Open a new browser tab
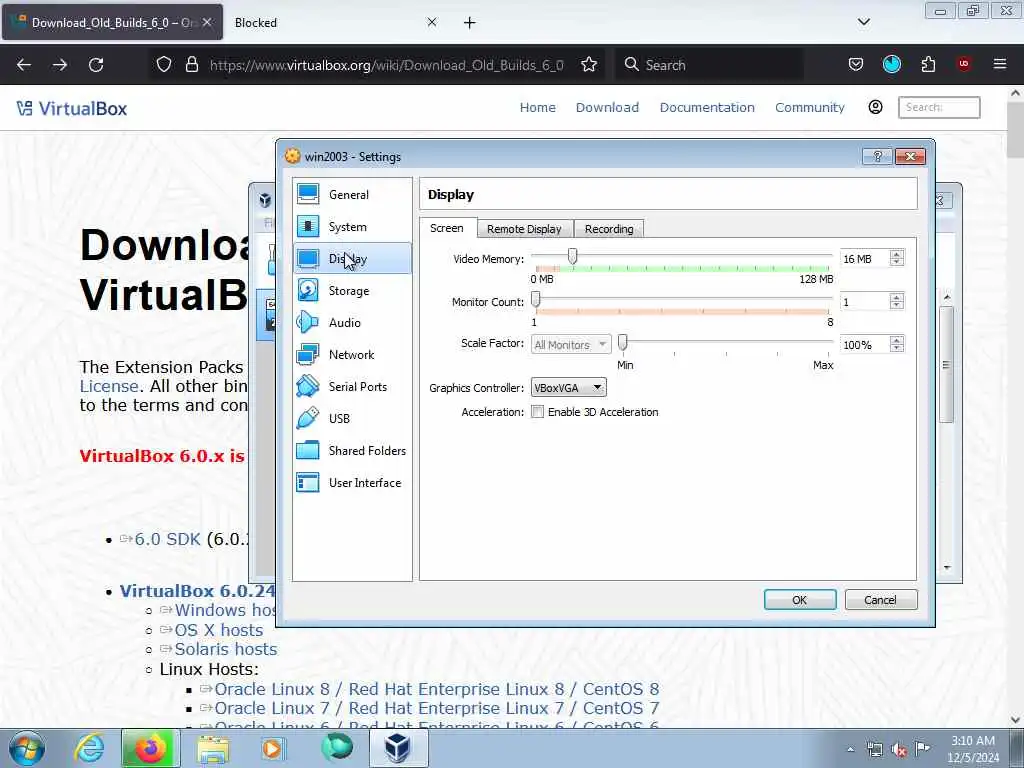Viewport: 1024px width, 768px height. coord(469,22)
